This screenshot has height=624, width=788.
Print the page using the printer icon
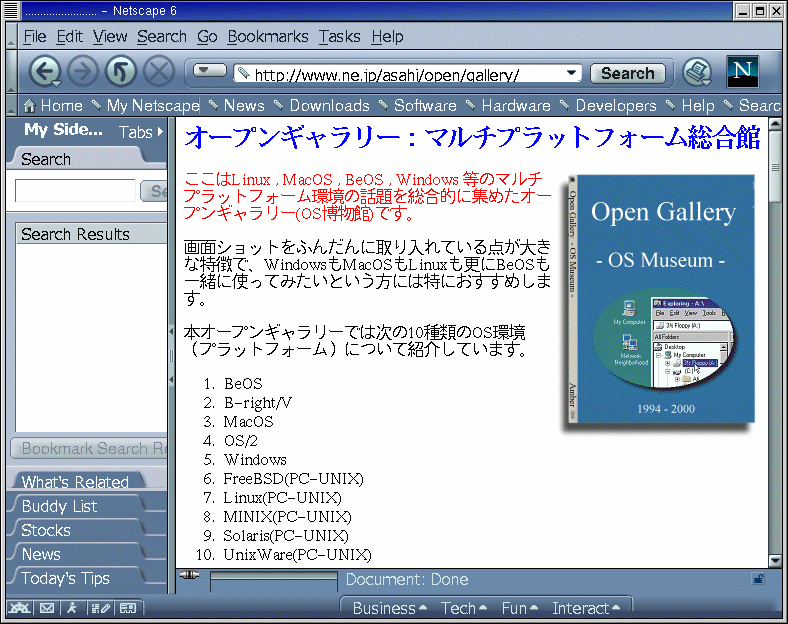click(698, 72)
